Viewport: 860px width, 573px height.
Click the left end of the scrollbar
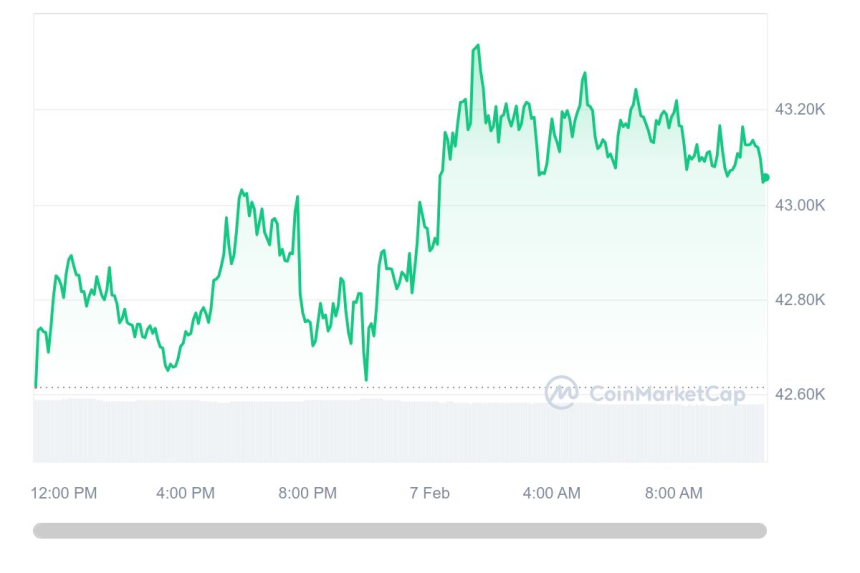(x=40, y=531)
